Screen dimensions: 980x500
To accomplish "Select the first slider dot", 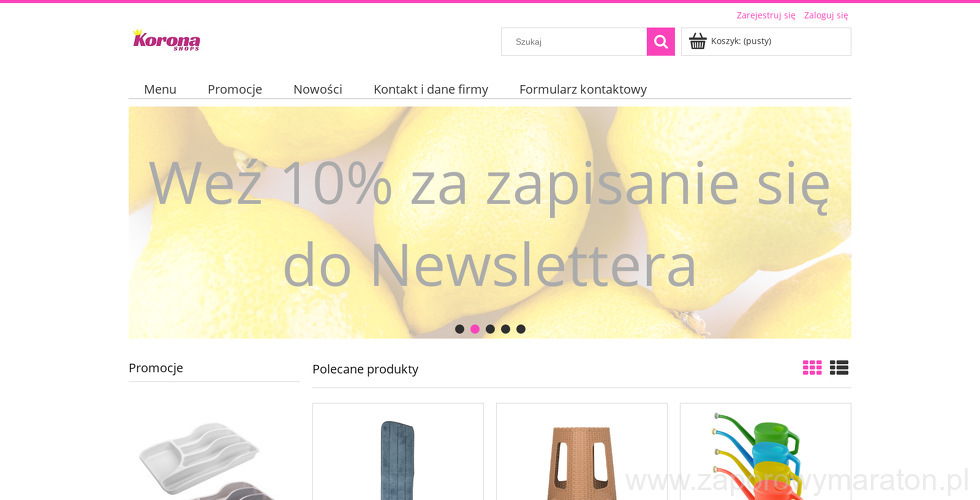I will tap(459, 329).
